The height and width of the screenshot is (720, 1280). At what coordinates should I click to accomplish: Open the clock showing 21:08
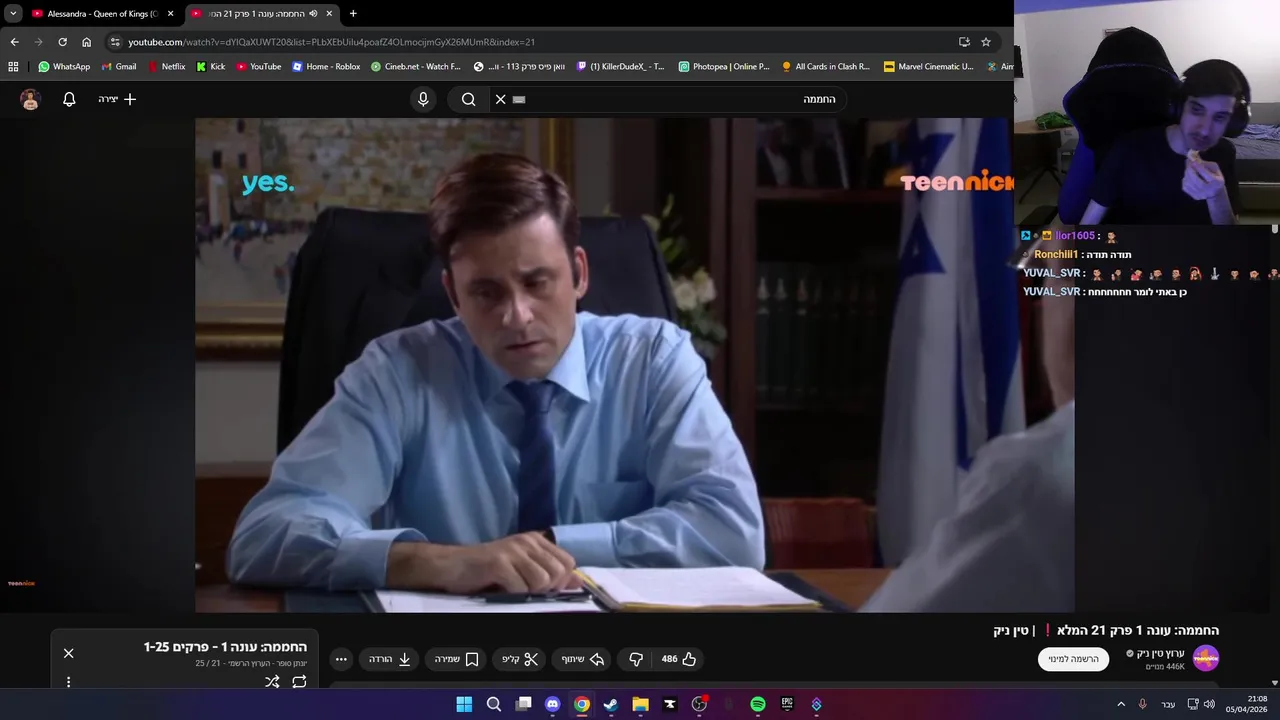1247,704
